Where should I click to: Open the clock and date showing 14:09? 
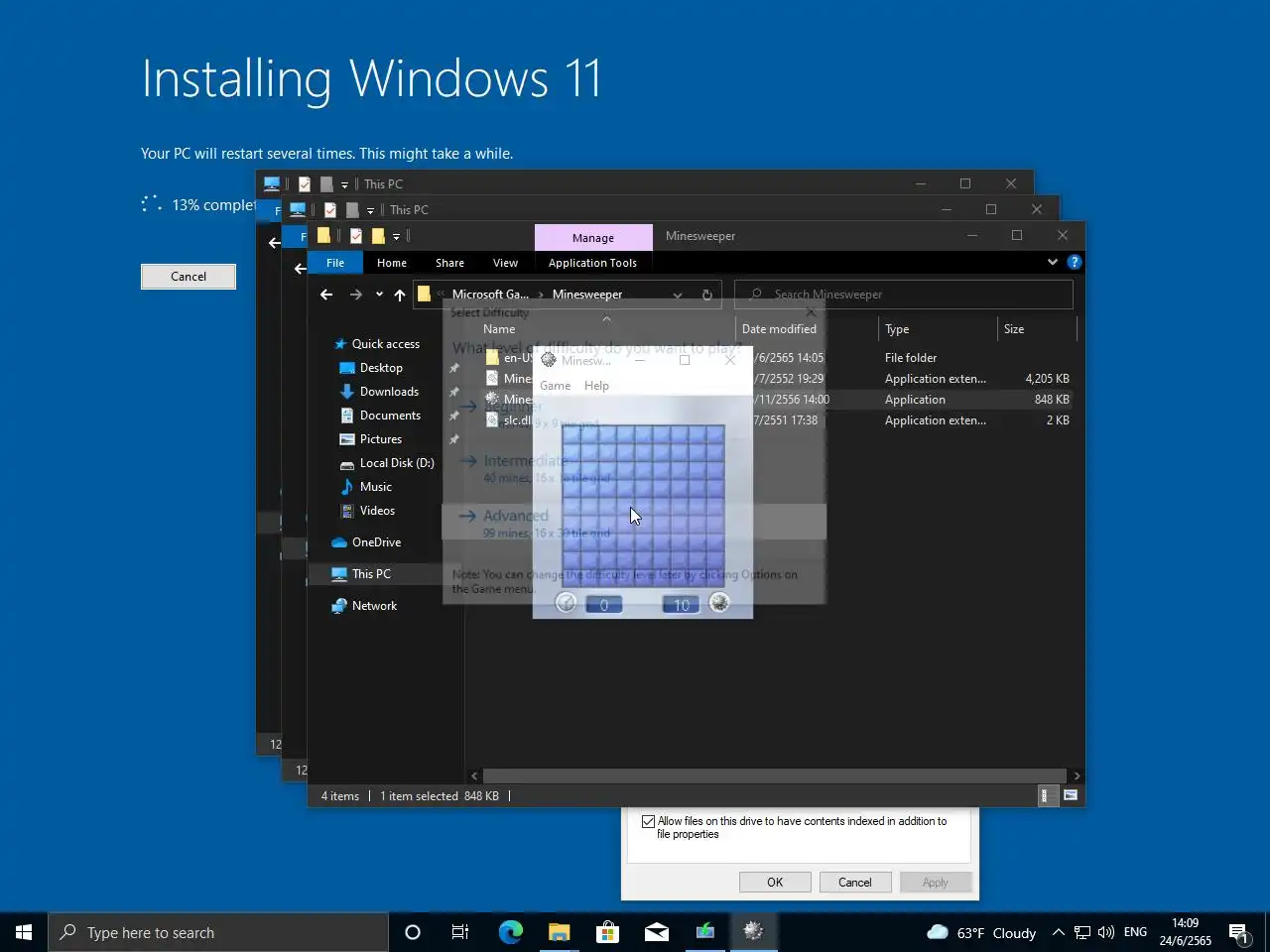click(1186, 932)
